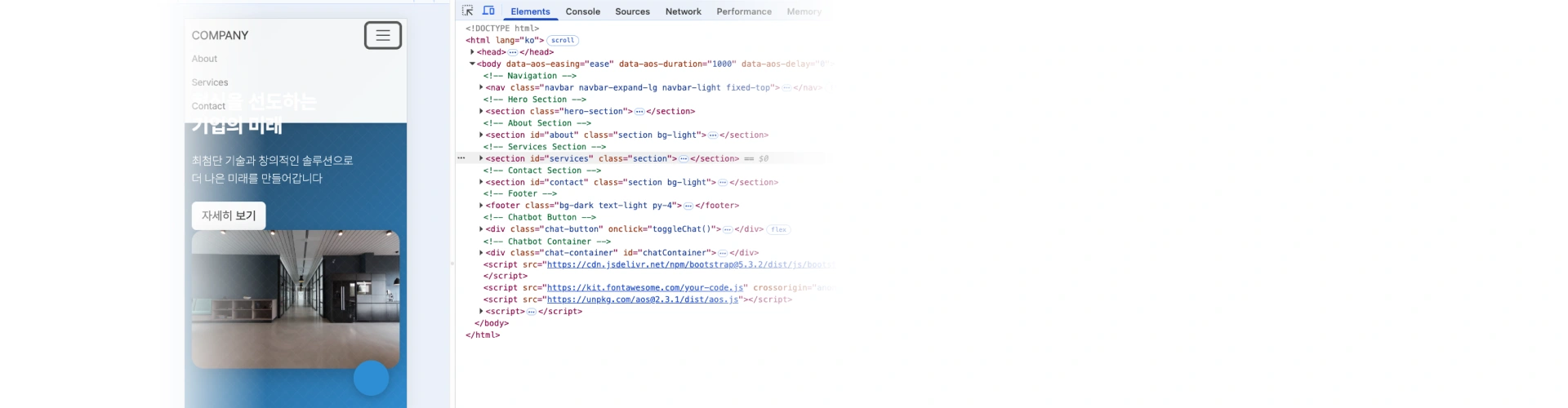Select the closing </body> tag row

[x=492, y=323]
